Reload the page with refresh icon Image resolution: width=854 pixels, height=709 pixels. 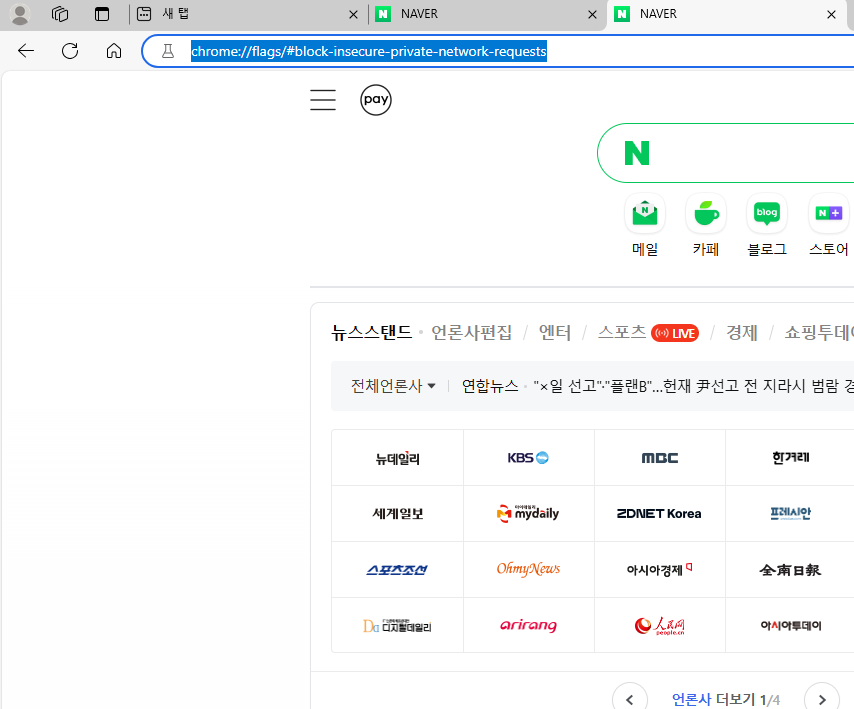(x=70, y=51)
